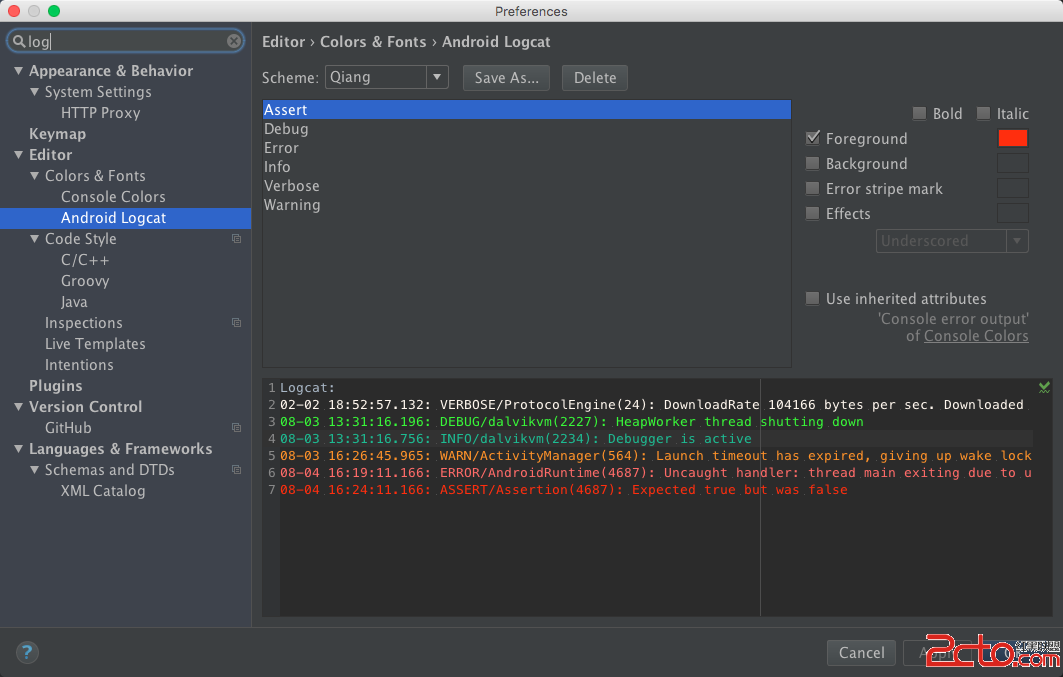Click the copy icon beside Inspections

pos(237,323)
